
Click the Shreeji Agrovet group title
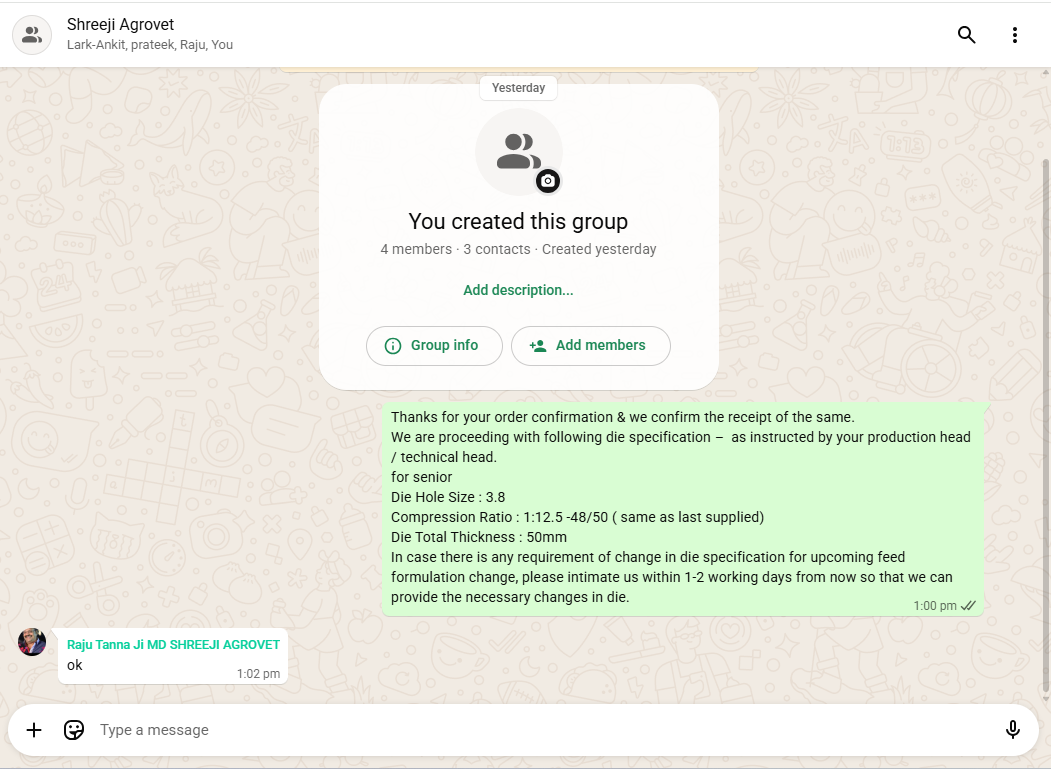coord(120,25)
